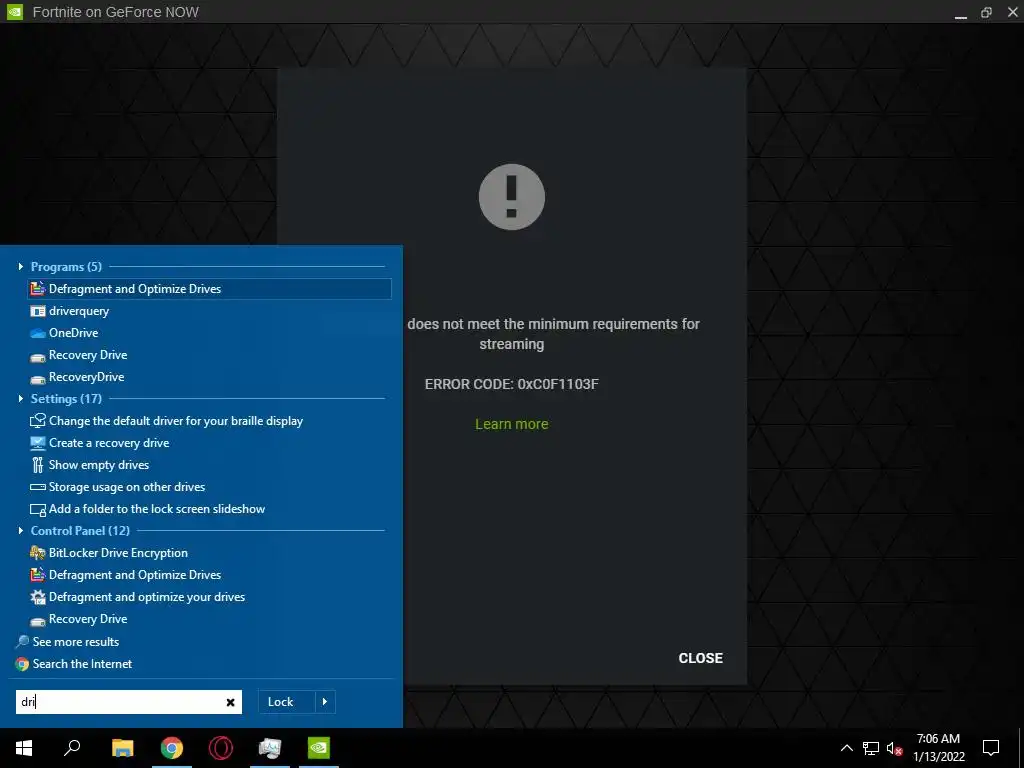Click the braille display setting icon
This screenshot has width=1024, height=768.
click(x=38, y=421)
